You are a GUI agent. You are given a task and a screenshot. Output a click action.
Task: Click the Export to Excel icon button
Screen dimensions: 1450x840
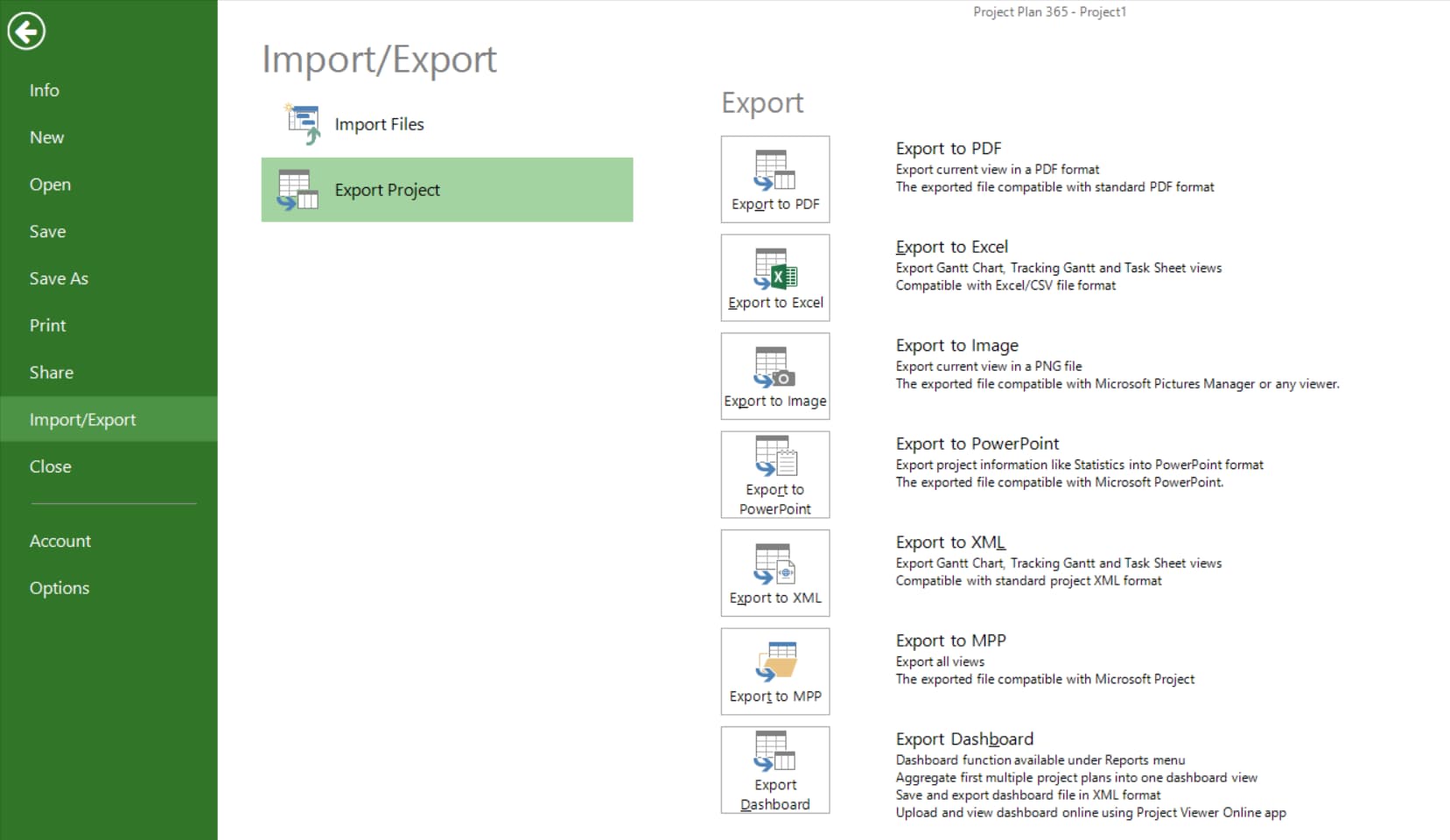point(775,277)
